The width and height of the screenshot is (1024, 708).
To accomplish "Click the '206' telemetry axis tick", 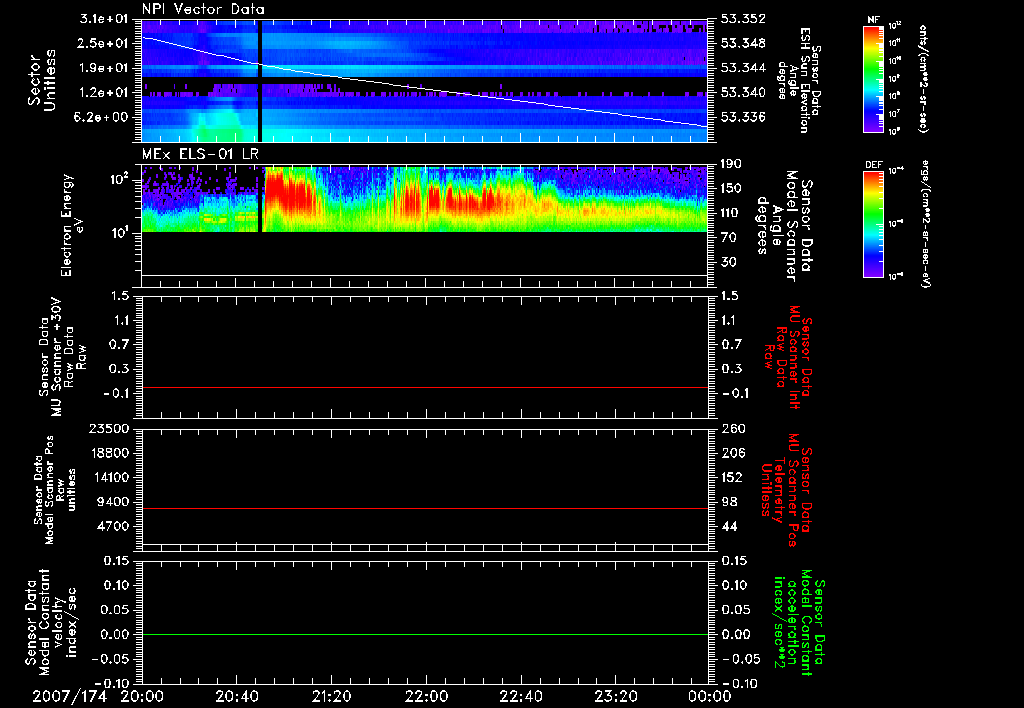I will [731, 453].
